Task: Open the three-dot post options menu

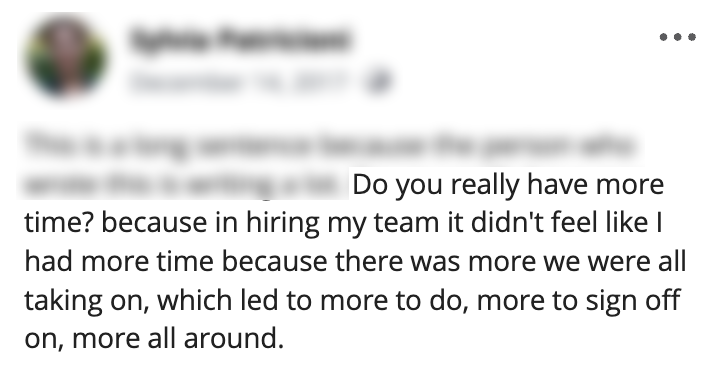Action: click(x=677, y=37)
